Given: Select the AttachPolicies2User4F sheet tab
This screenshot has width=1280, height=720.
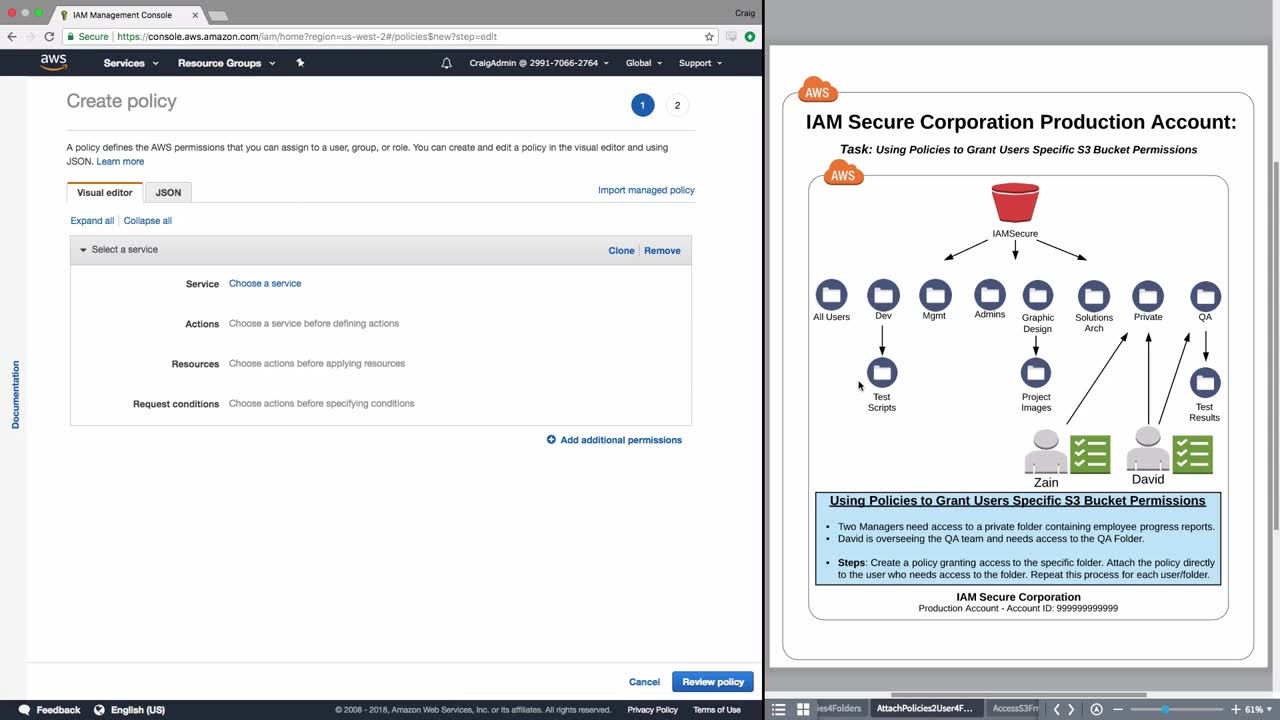Looking at the screenshot, I should pyautogui.click(x=924, y=709).
